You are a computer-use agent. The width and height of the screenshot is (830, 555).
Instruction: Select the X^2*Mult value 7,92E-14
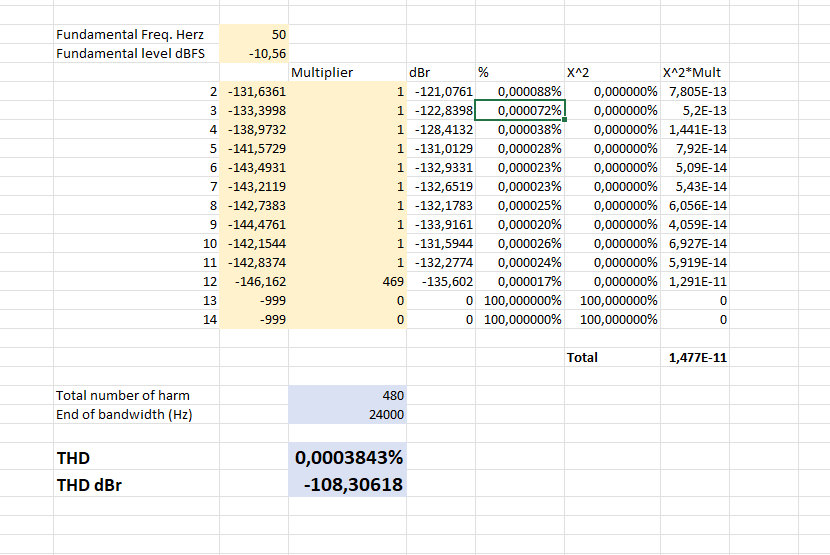694,149
